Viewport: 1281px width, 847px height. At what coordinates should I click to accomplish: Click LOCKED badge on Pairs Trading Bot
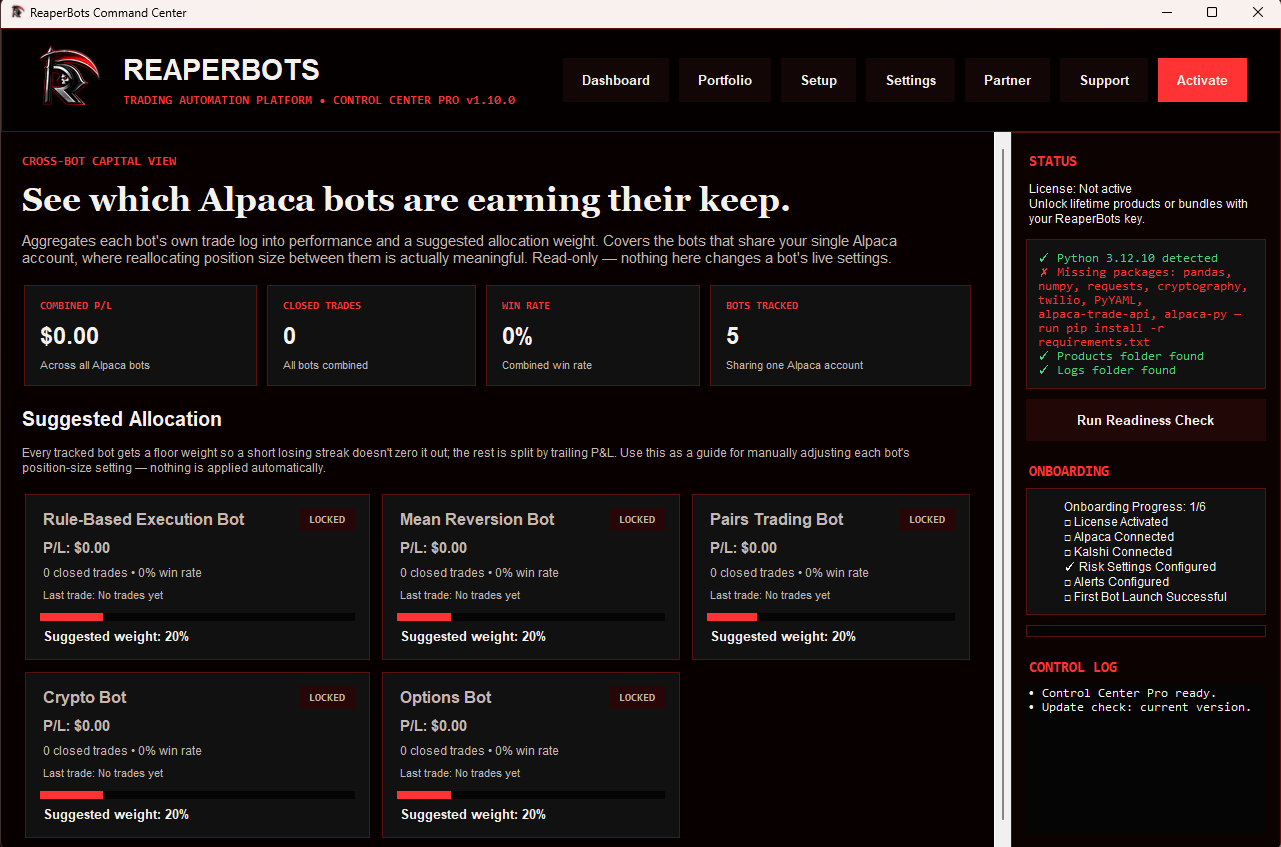[927, 520]
